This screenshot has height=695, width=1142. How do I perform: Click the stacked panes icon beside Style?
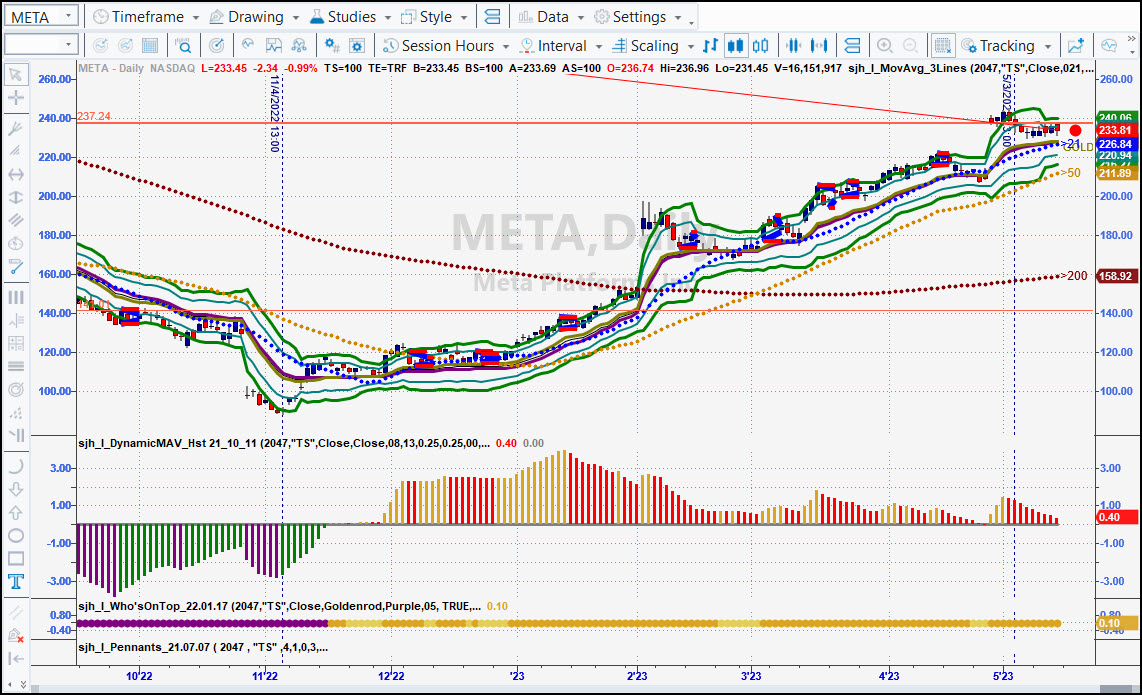click(492, 17)
